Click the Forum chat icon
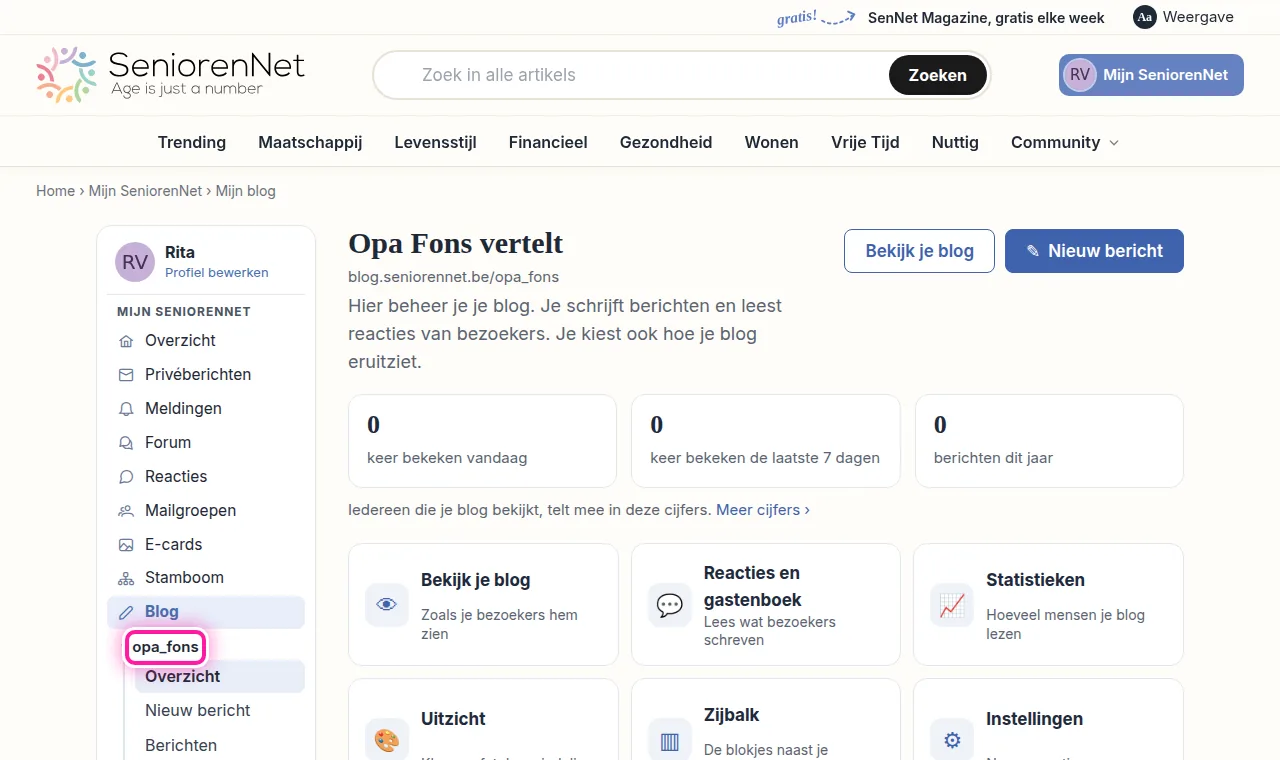Image resolution: width=1280 pixels, height=760 pixels. coord(126,443)
